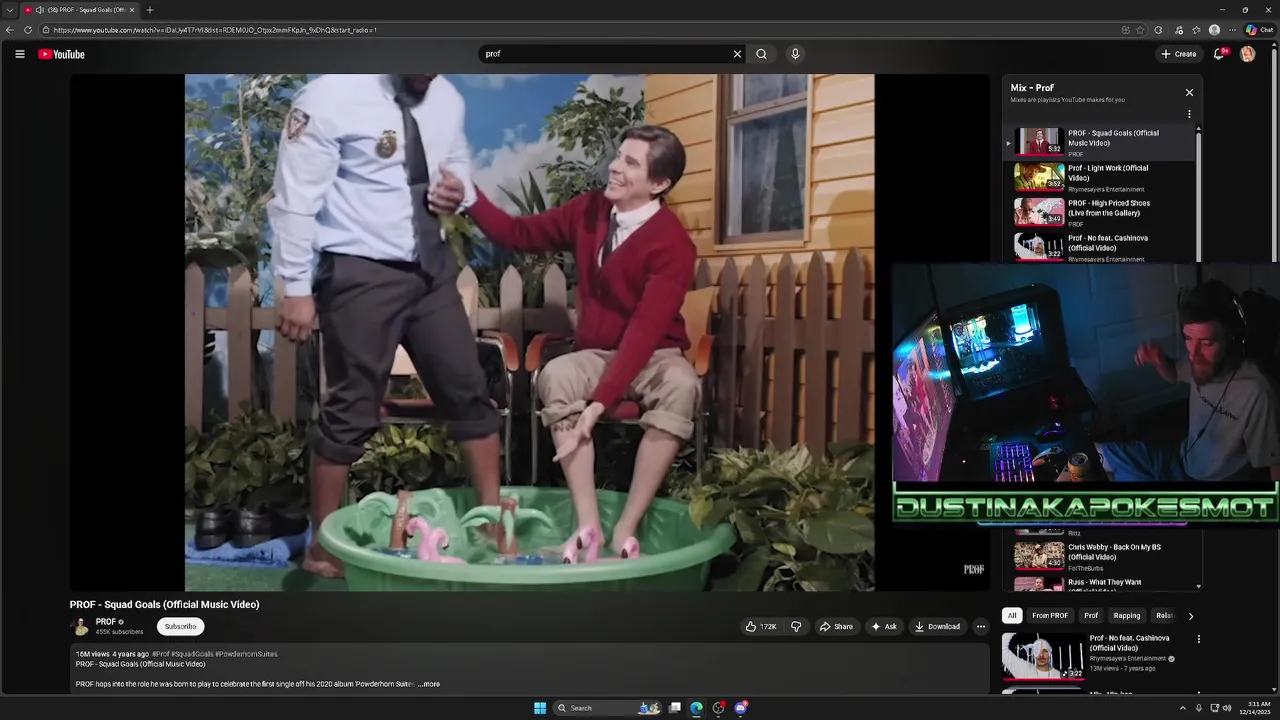1280x720 pixels.
Task: Favorite this page with star icon
Action: coord(1140,30)
